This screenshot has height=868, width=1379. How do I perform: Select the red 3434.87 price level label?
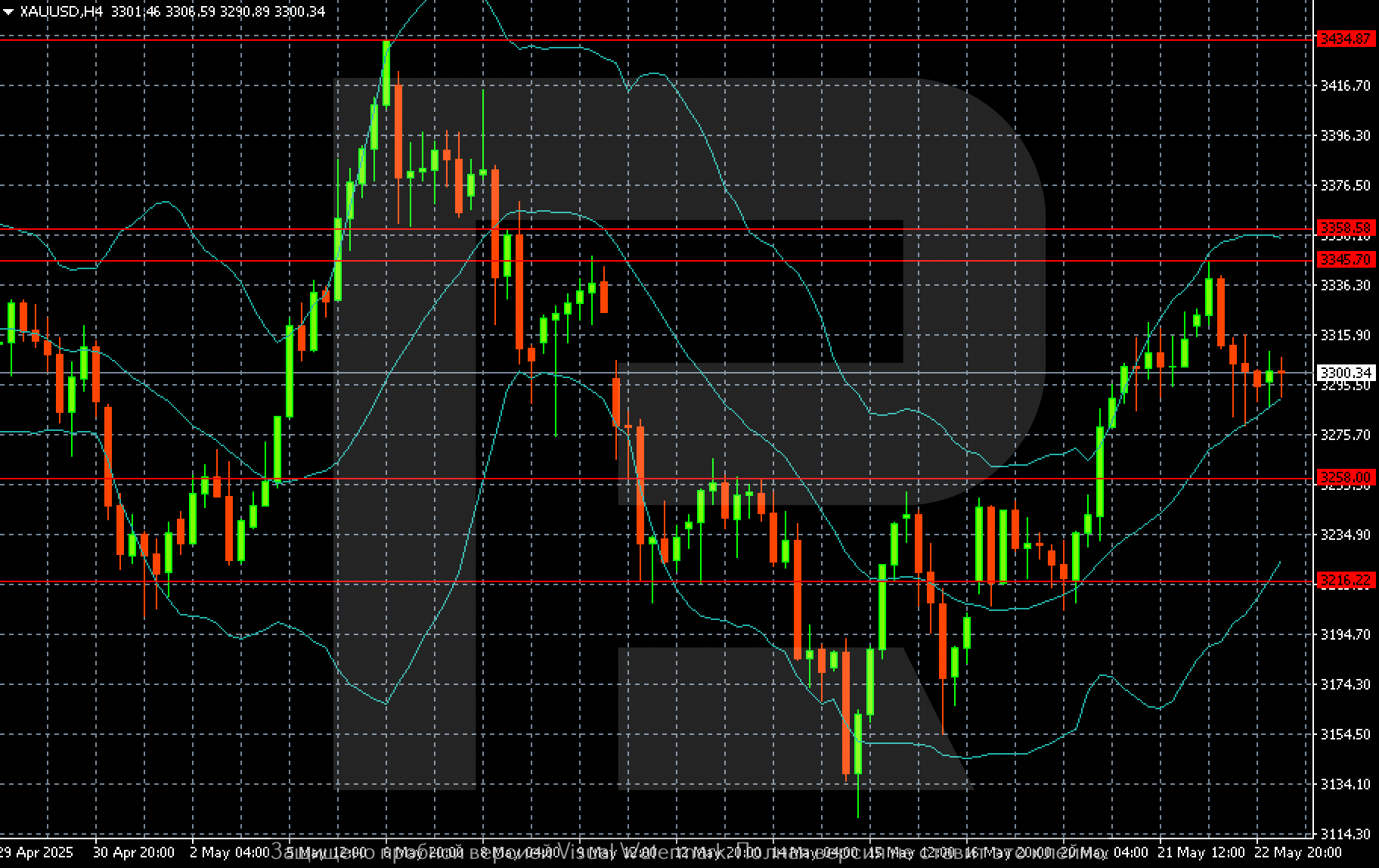(1346, 39)
